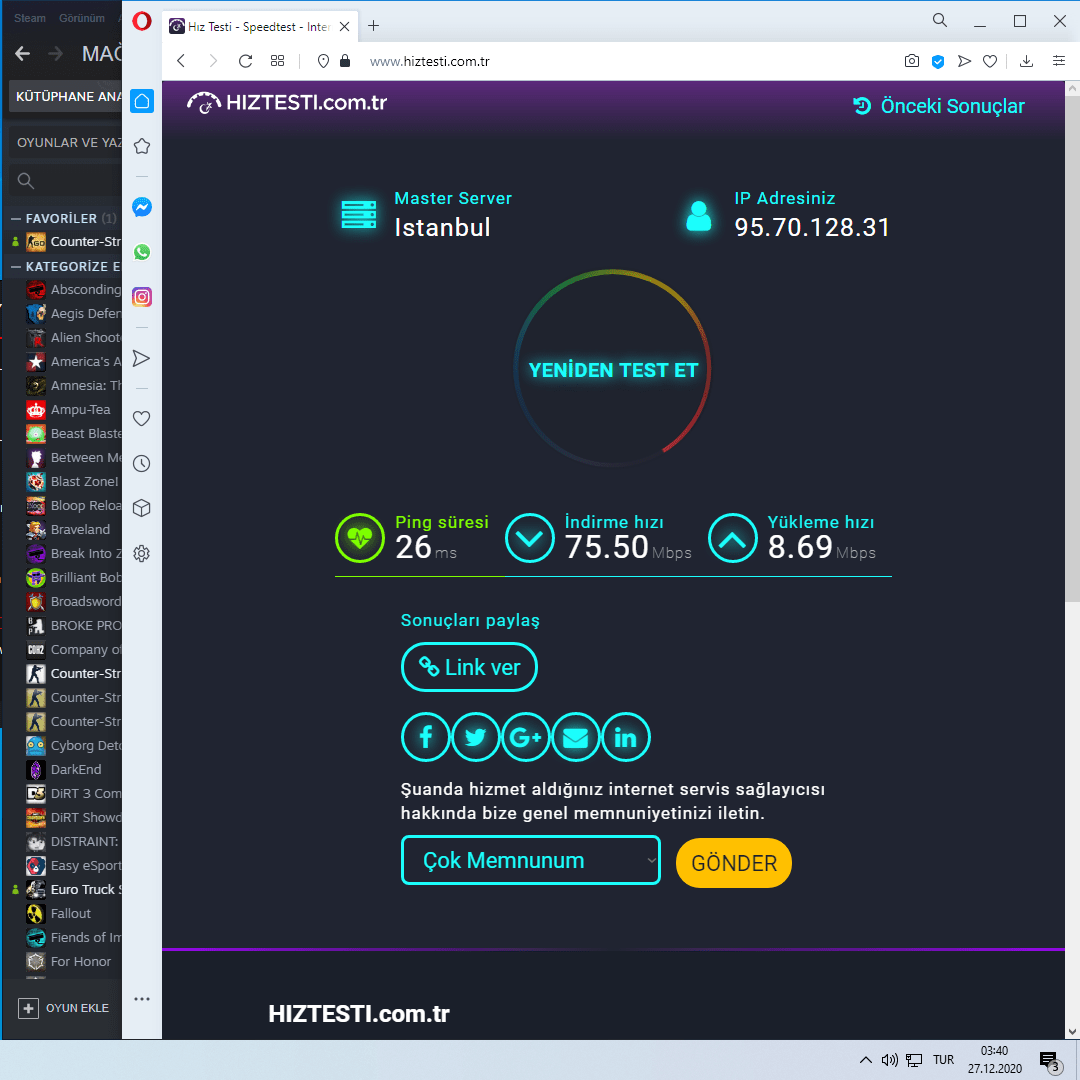Open KÜTÜPHANE ANA tab in Steam

[x=65, y=96]
